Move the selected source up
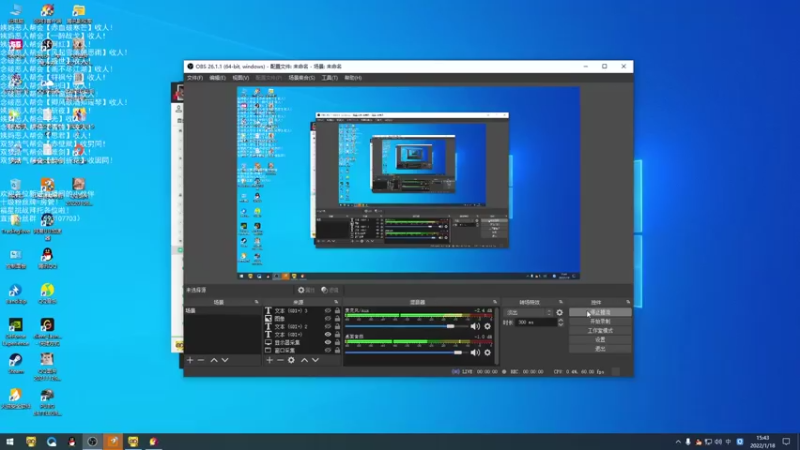800x450 pixels. tap(304, 360)
